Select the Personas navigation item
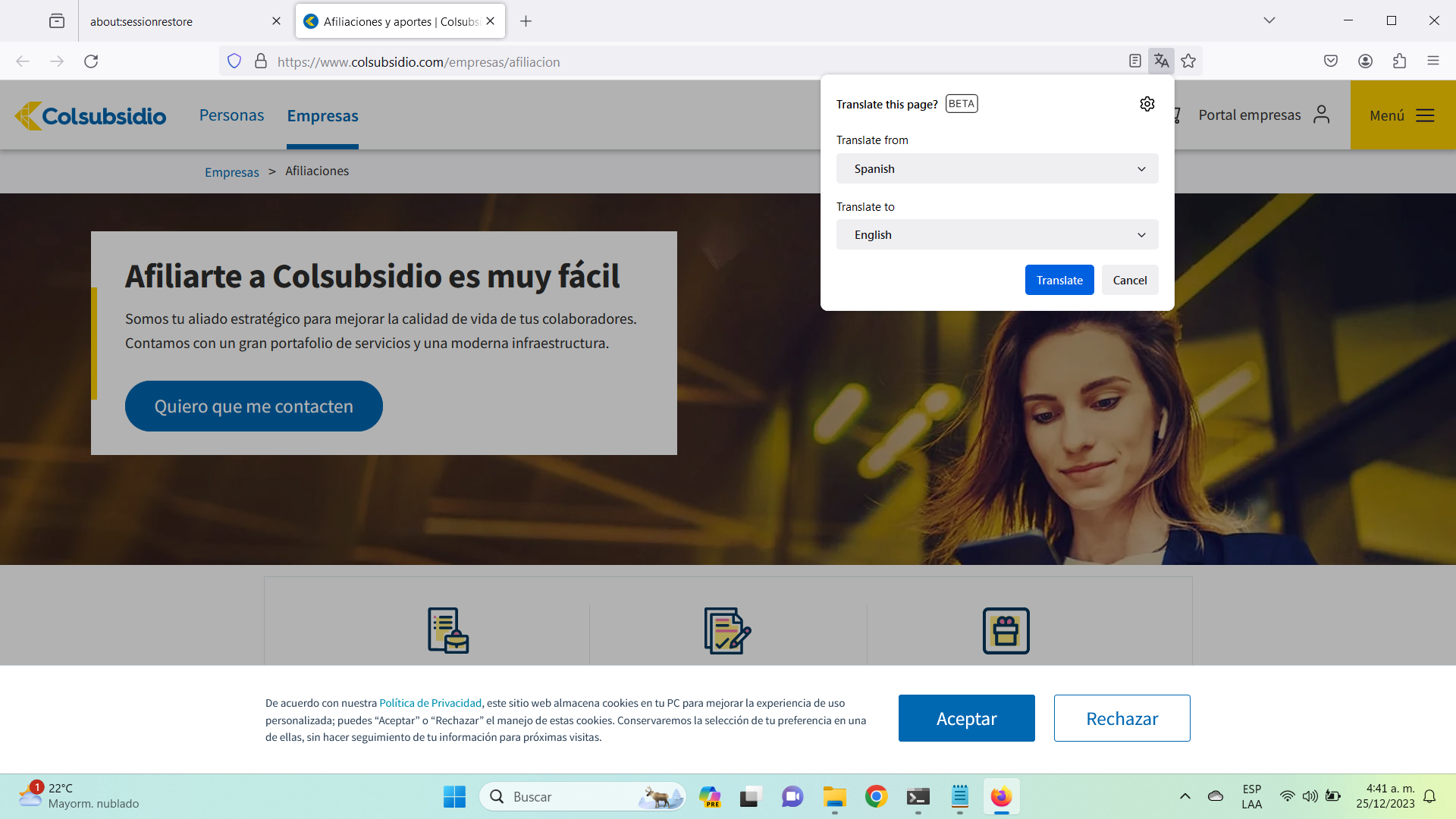This screenshot has height=819, width=1456. pos(231,115)
